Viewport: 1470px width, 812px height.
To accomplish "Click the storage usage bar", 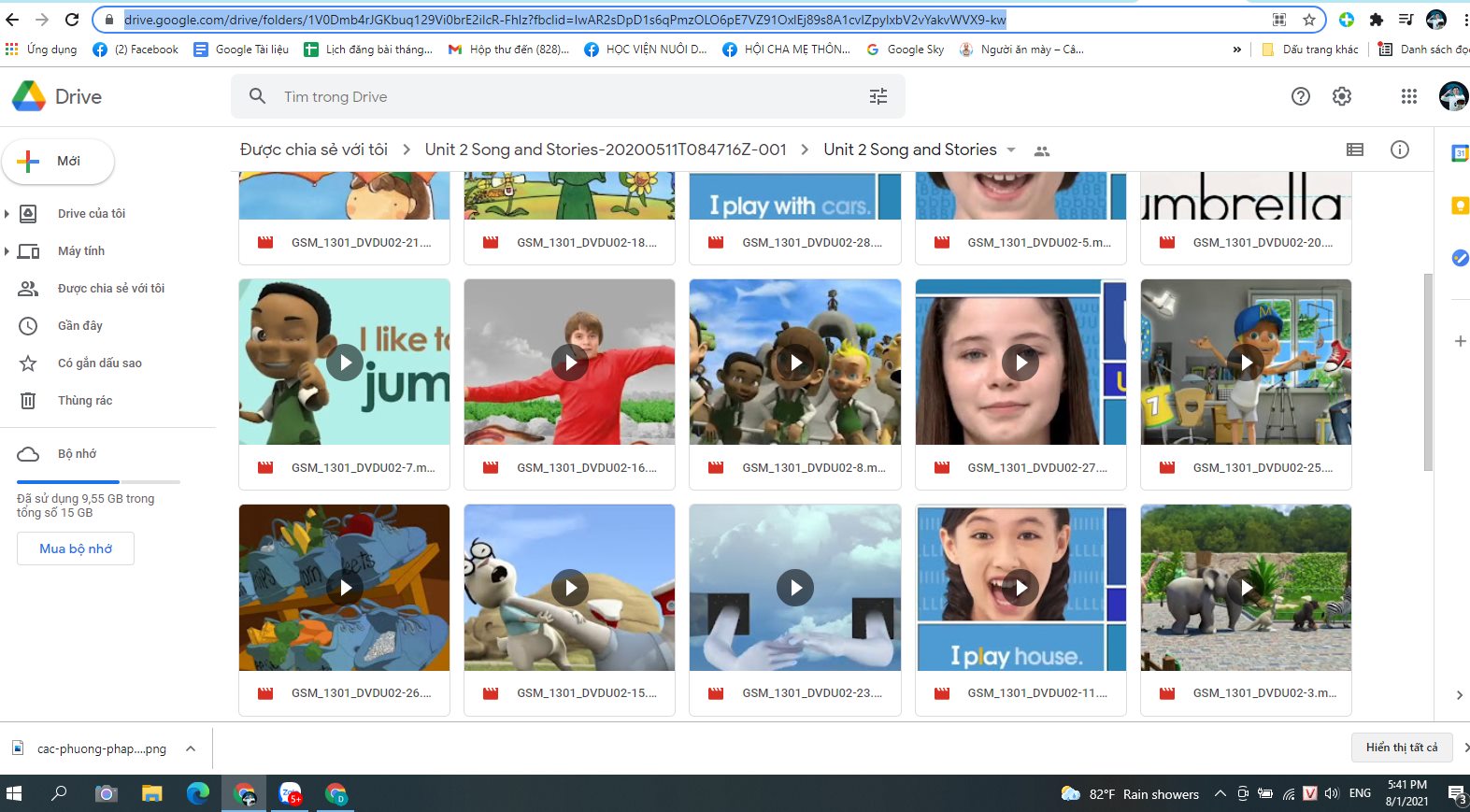I will 98,482.
